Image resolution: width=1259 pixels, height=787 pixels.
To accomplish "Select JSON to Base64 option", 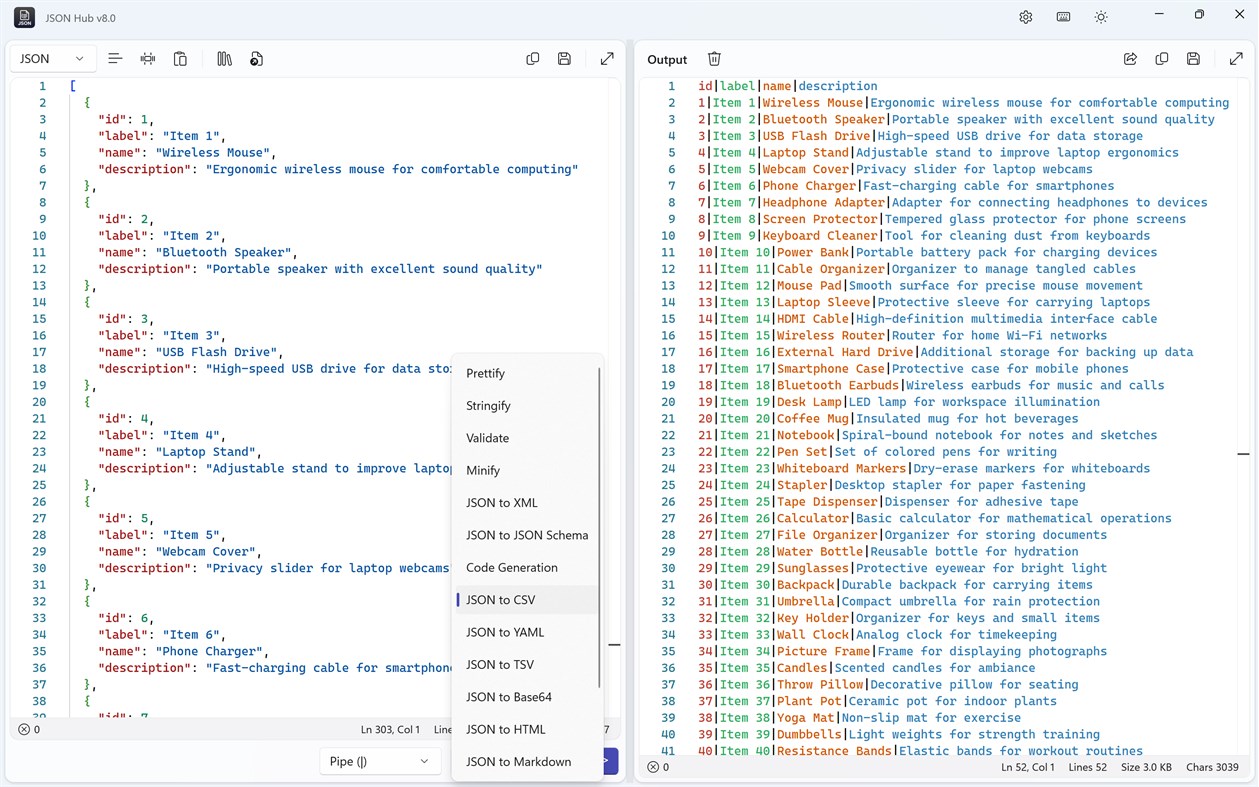I will pyautogui.click(x=527, y=697).
